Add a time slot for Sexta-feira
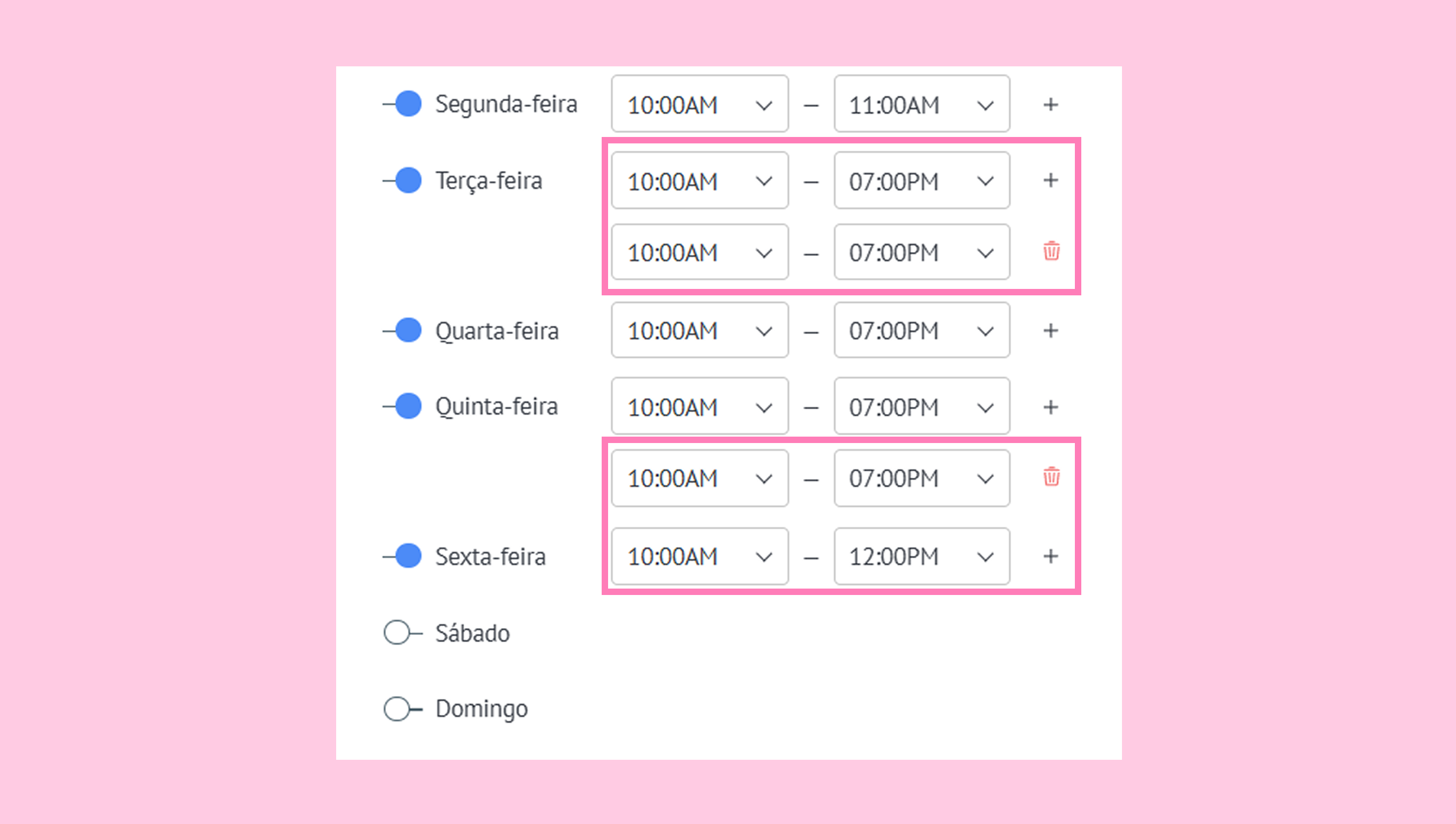This screenshot has height=824, width=1456. click(1051, 556)
